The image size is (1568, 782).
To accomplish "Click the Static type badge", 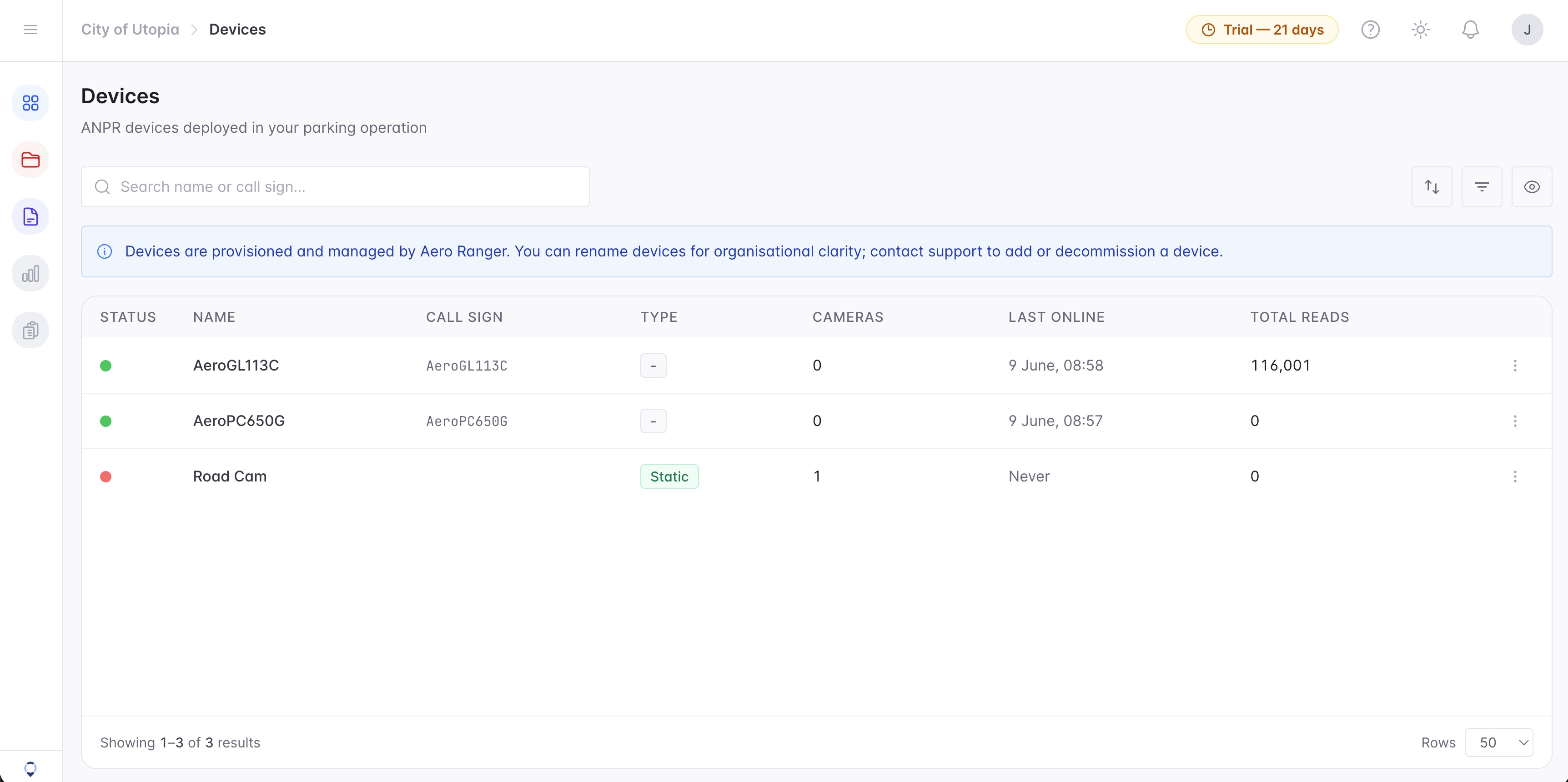I will point(669,476).
